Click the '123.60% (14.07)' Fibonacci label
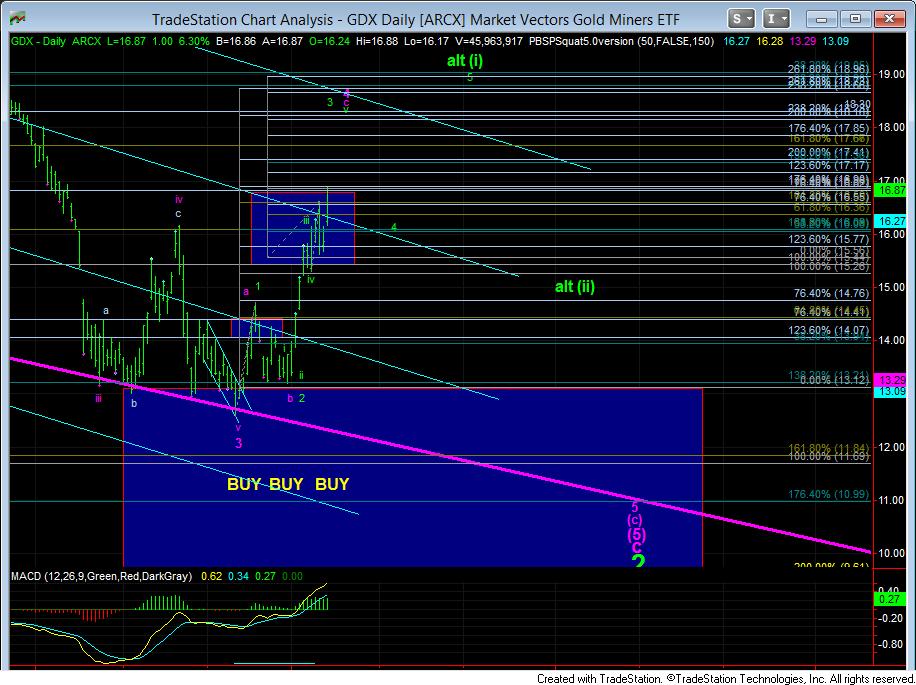The image size is (916, 685). [829, 331]
